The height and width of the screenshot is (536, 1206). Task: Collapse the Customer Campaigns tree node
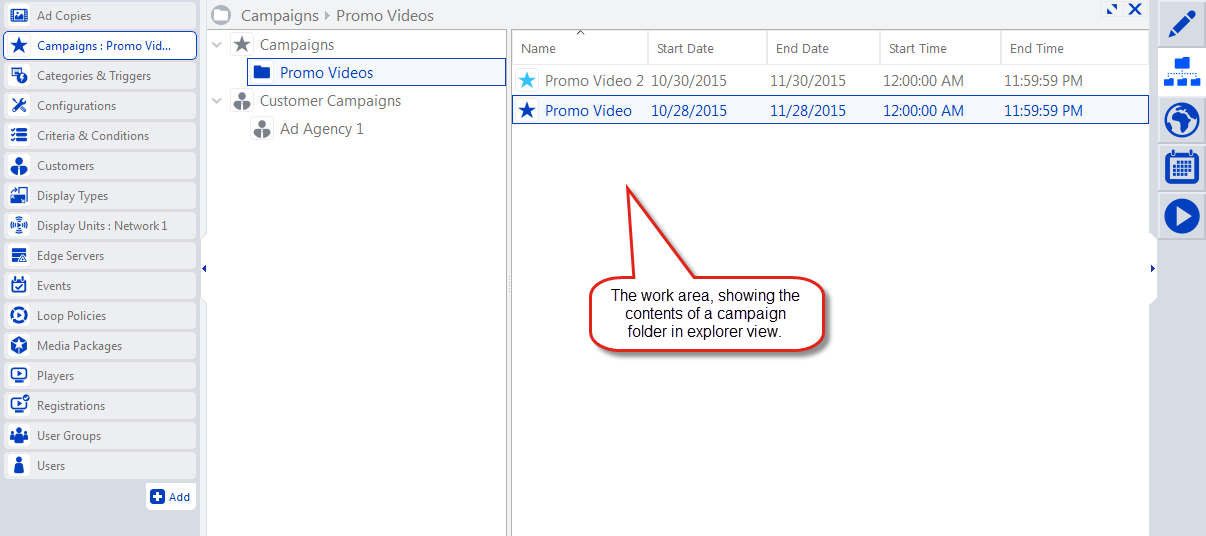tap(218, 101)
